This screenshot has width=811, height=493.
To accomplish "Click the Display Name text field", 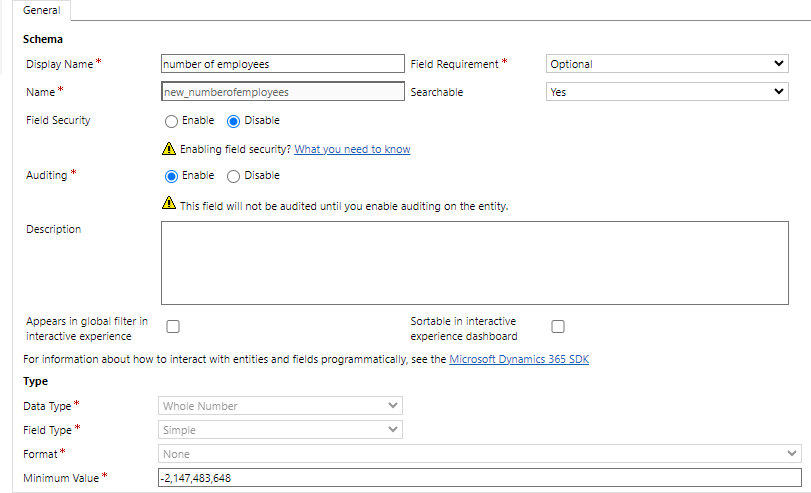I will point(282,64).
